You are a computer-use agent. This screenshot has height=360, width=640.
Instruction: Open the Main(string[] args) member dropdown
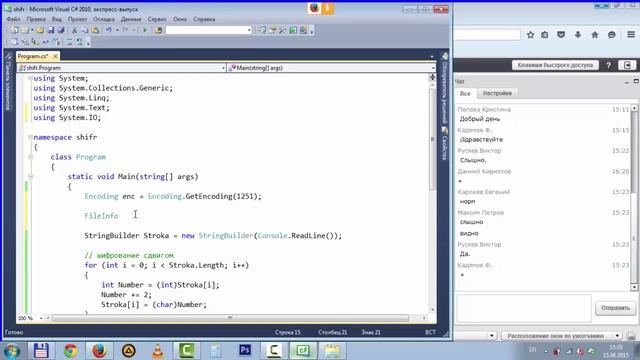pos(331,68)
